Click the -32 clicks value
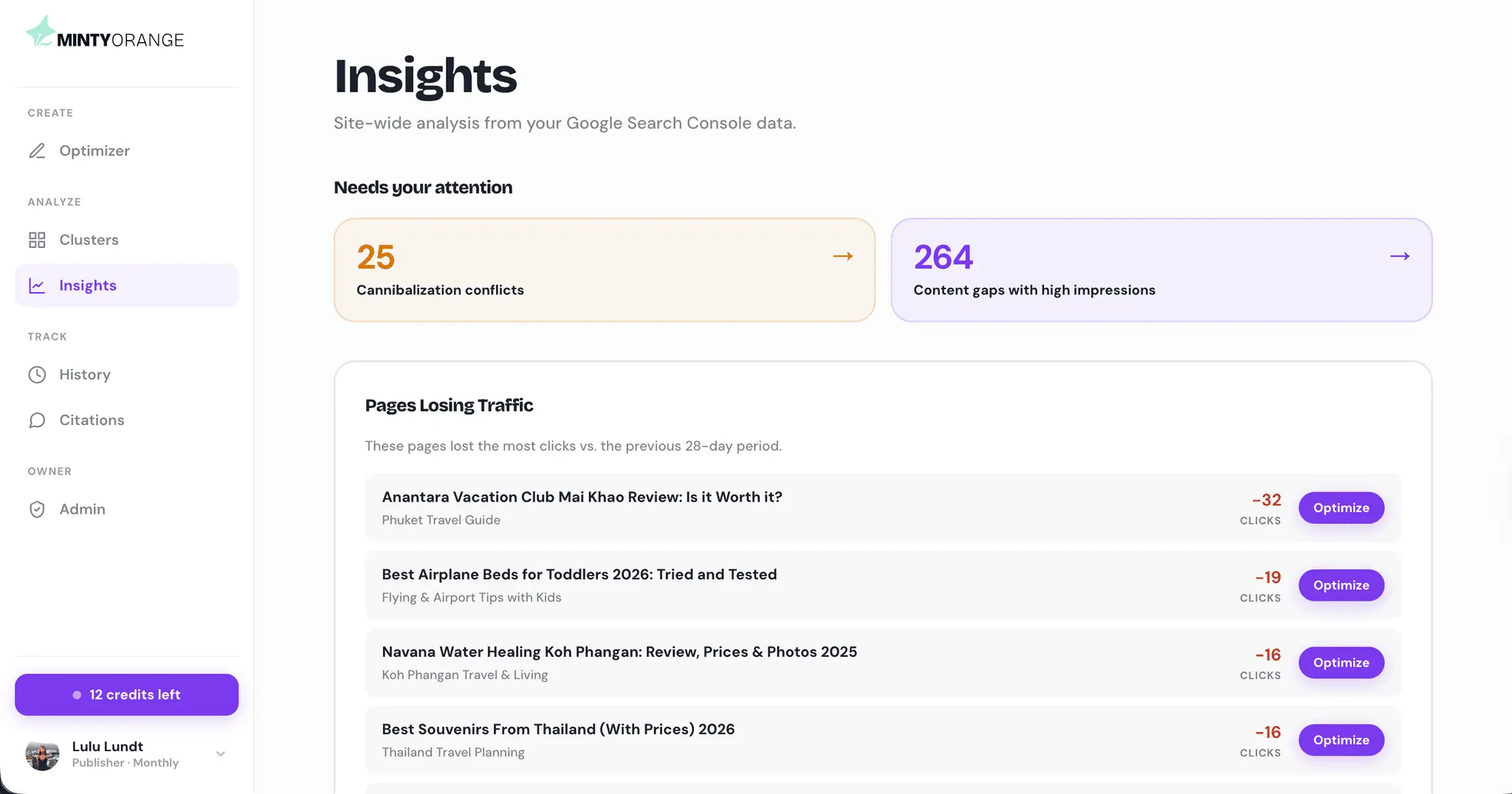 [1266, 500]
